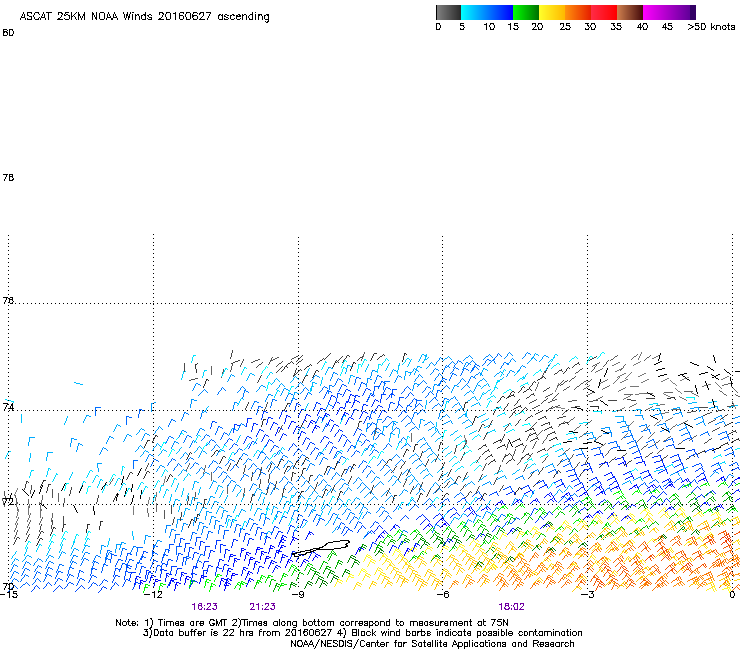Click the yellow 20-25 knots legend segment
This screenshot has width=740, height=650.
552,12
